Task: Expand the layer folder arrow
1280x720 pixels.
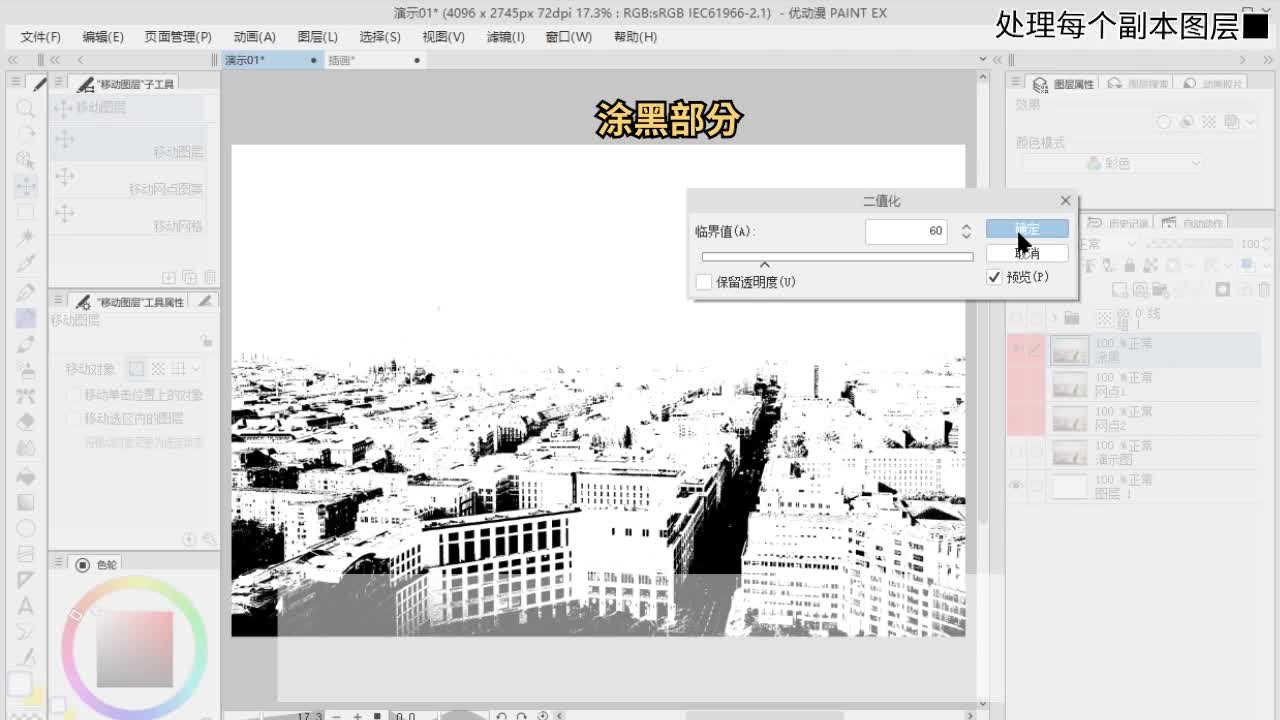Action: pos(1053,318)
